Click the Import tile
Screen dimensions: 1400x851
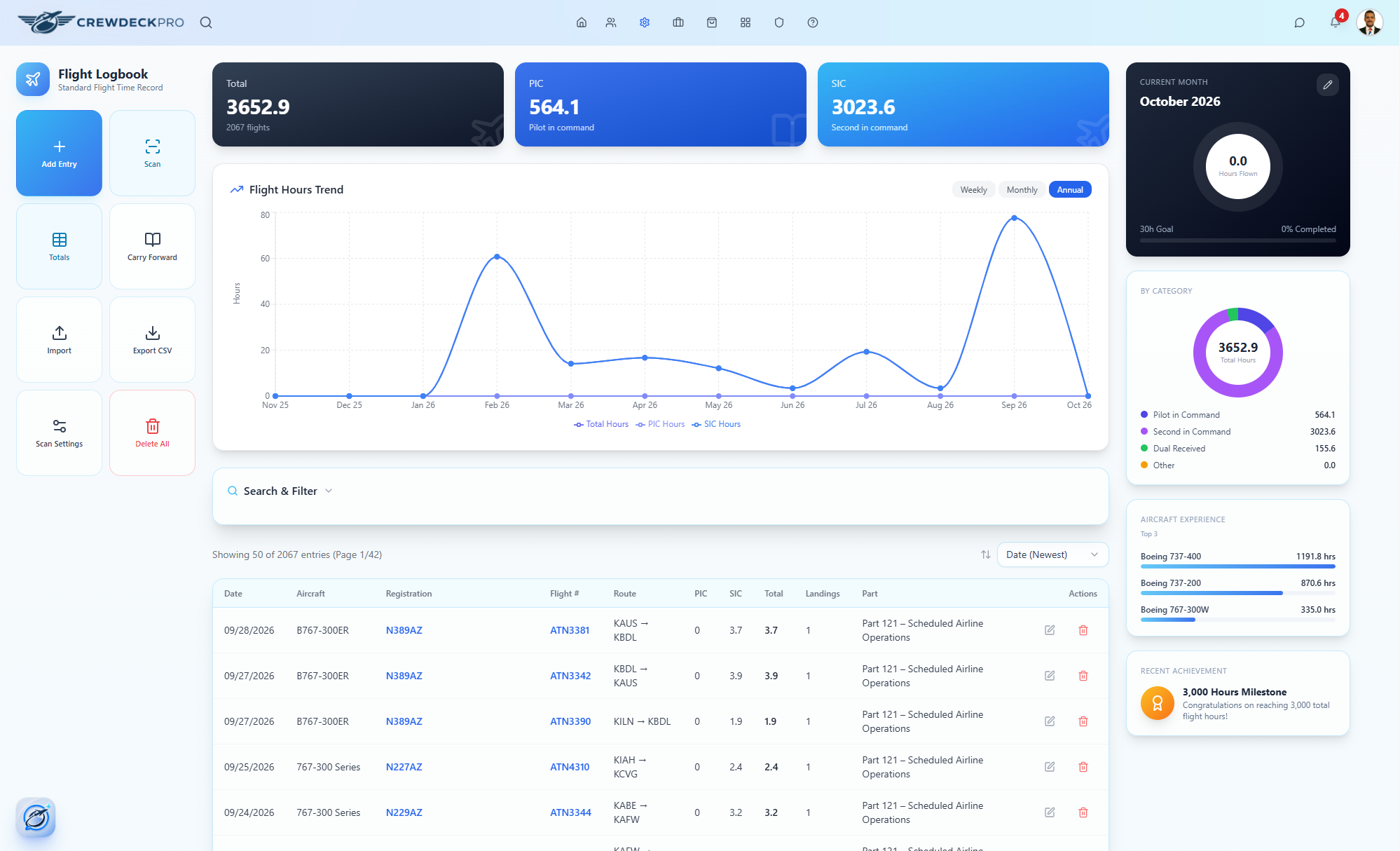pyautogui.click(x=59, y=339)
